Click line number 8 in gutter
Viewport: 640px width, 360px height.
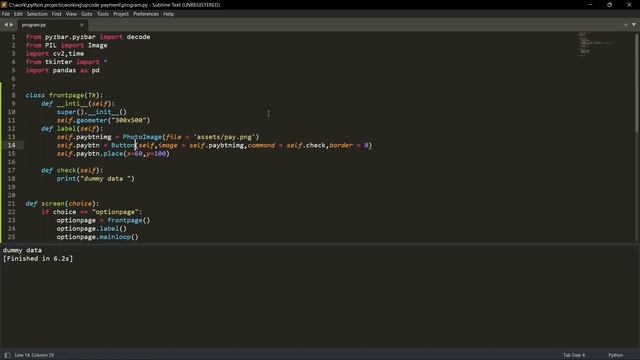(13, 95)
